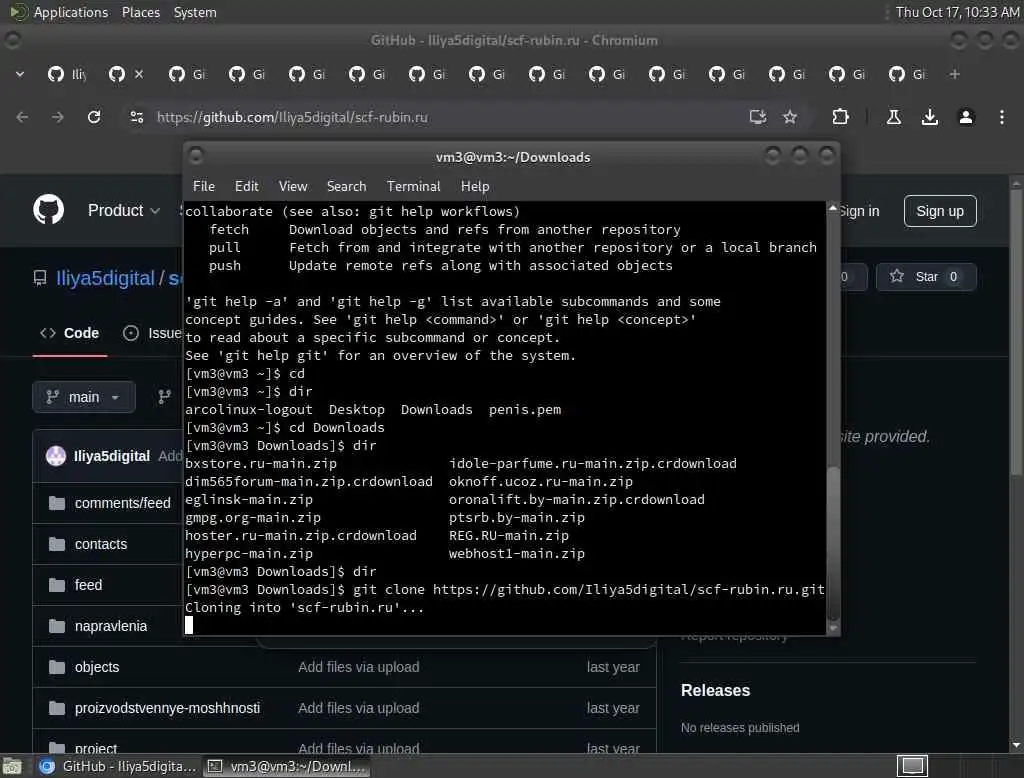1024x778 pixels.
Task: Click Iliya5digital commit author name
Action: tap(112, 456)
